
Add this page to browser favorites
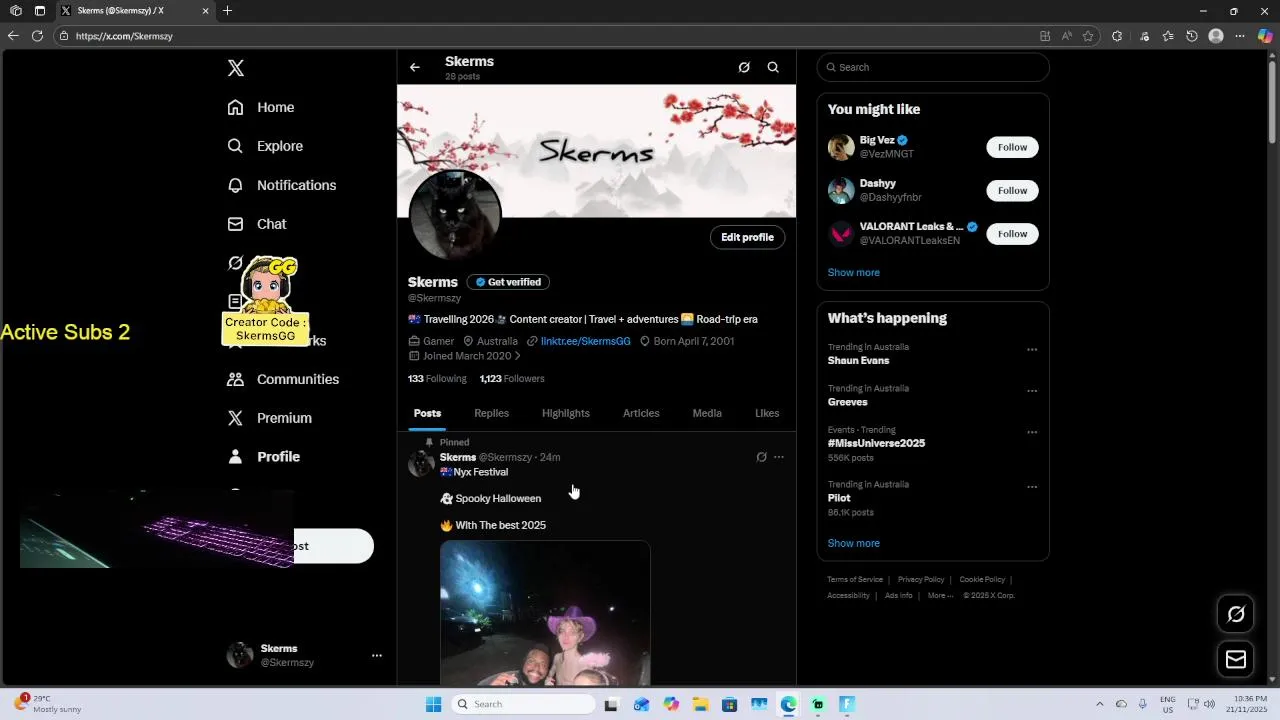pos(1088,36)
